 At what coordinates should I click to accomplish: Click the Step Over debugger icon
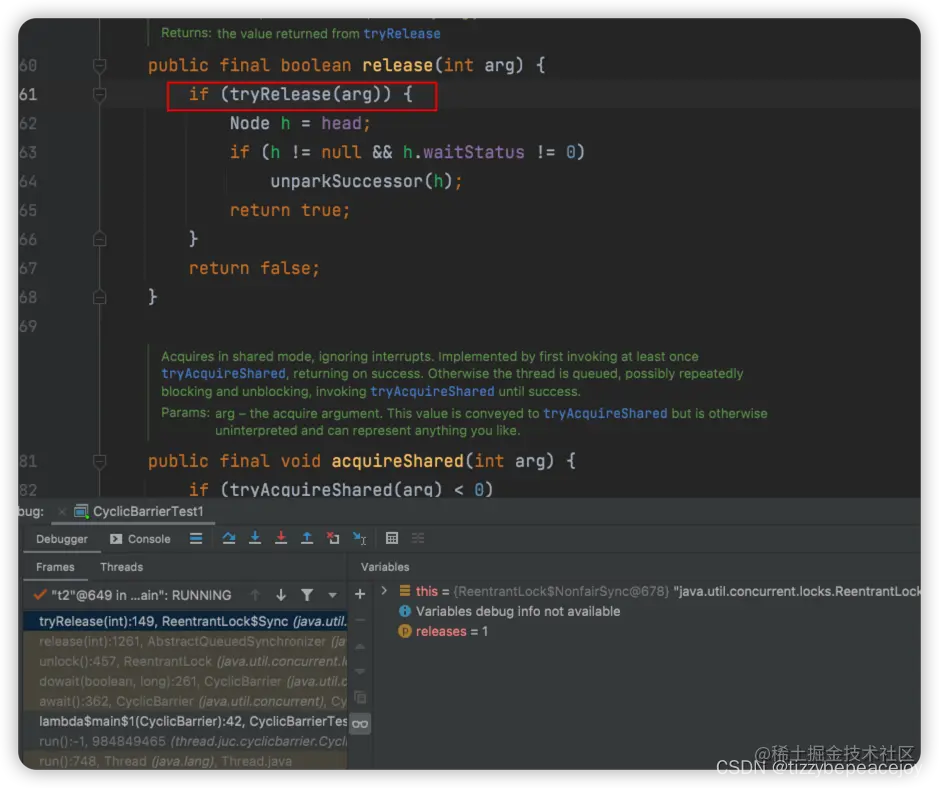[x=229, y=538]
